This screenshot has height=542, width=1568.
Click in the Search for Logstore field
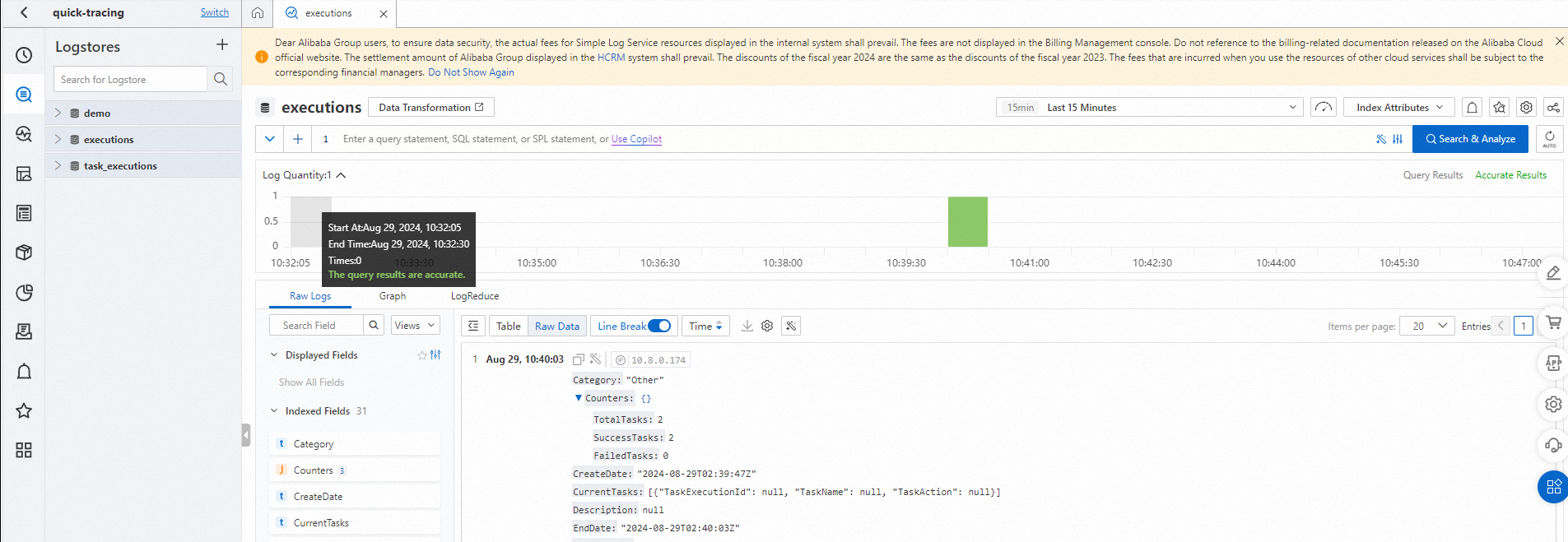click(131, 79)
